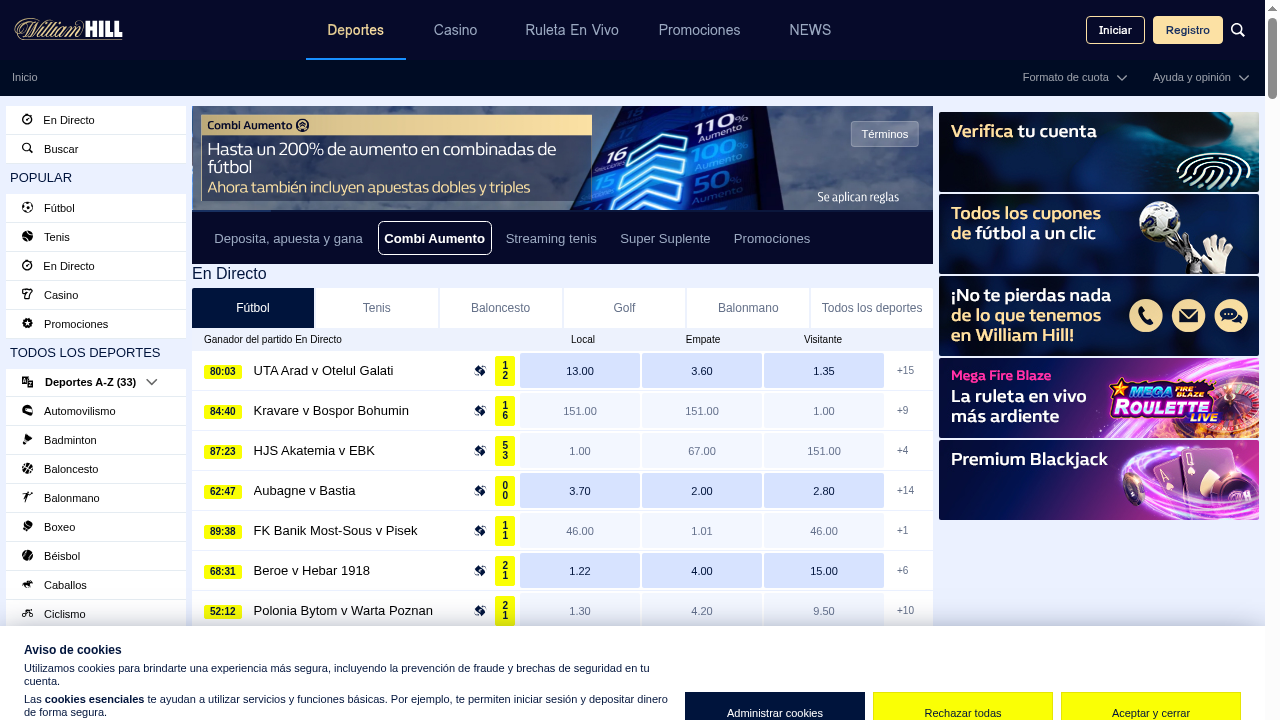Click the Balonmano player icon
Screen dimensions: 1280x720
27,498
